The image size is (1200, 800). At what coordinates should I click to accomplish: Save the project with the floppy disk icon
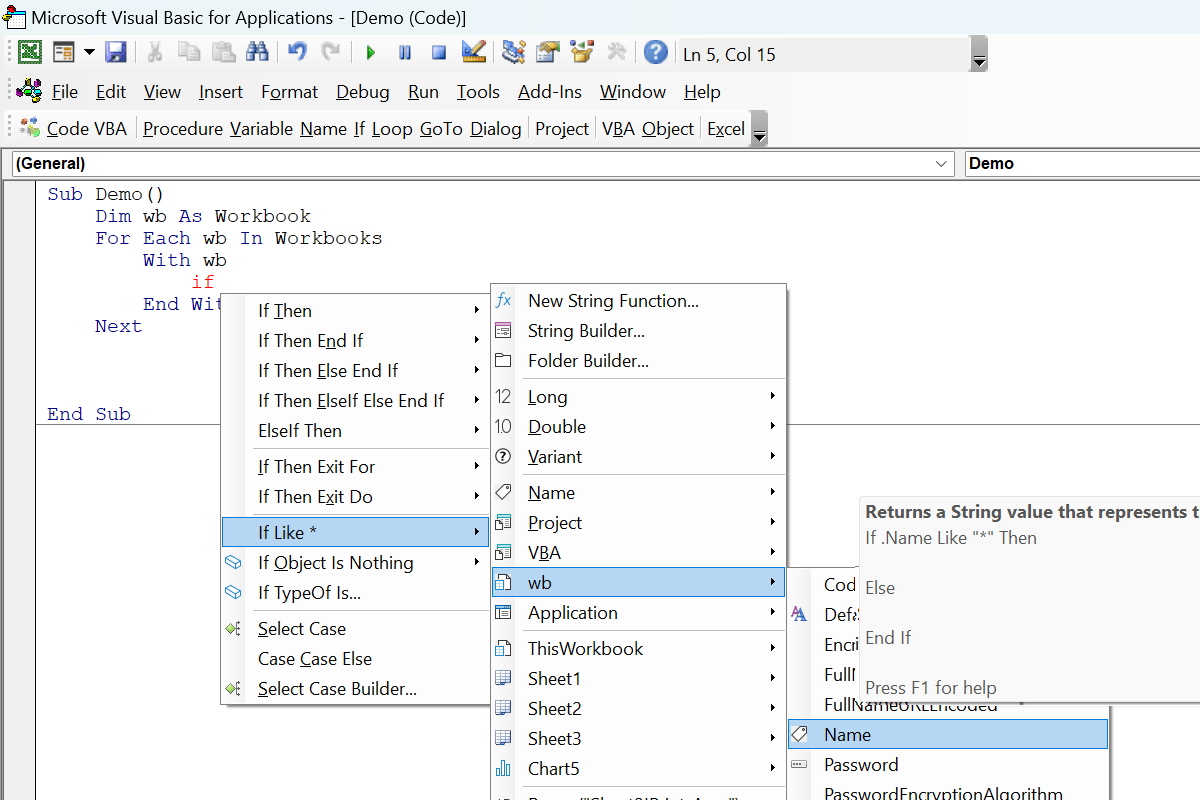[116, 53]
